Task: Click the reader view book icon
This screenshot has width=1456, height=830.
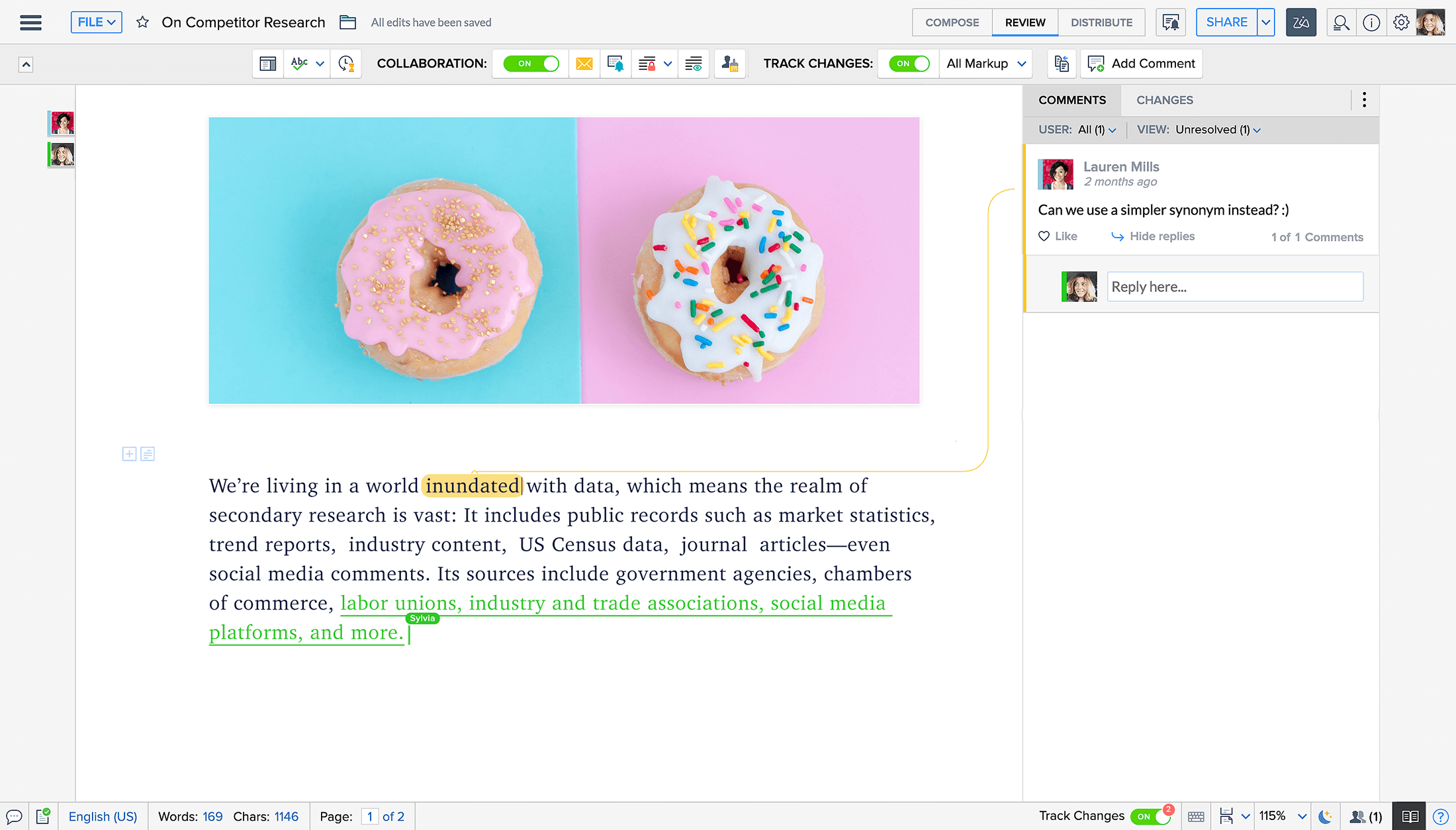Action: [1410, 816]
